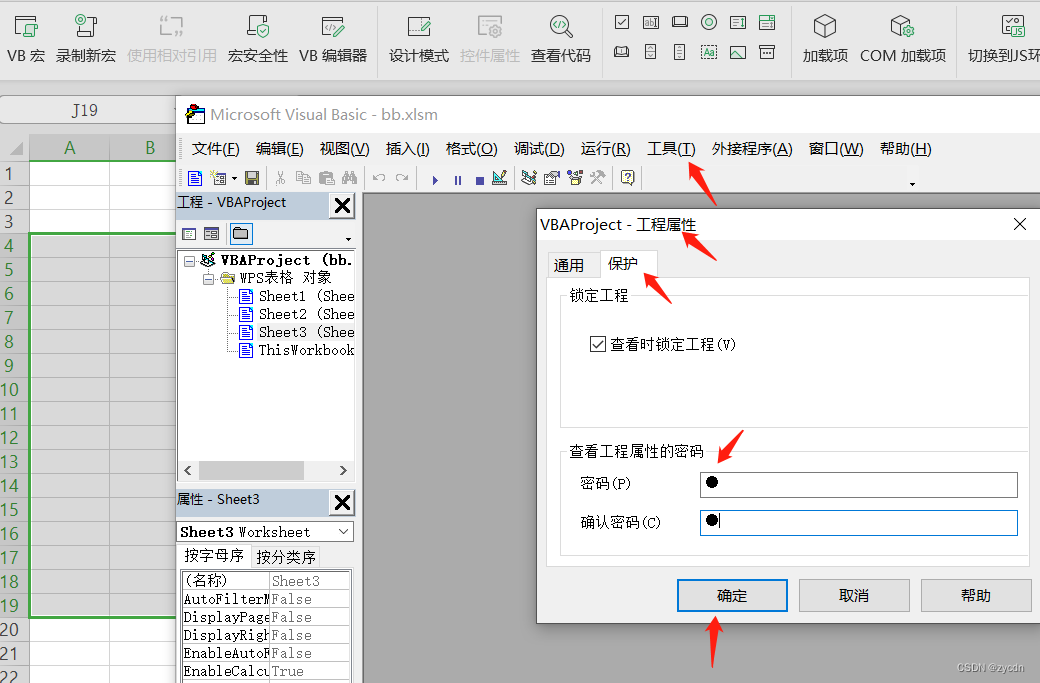Collapse the WPS表格 对象 folder node

[208, 279]
